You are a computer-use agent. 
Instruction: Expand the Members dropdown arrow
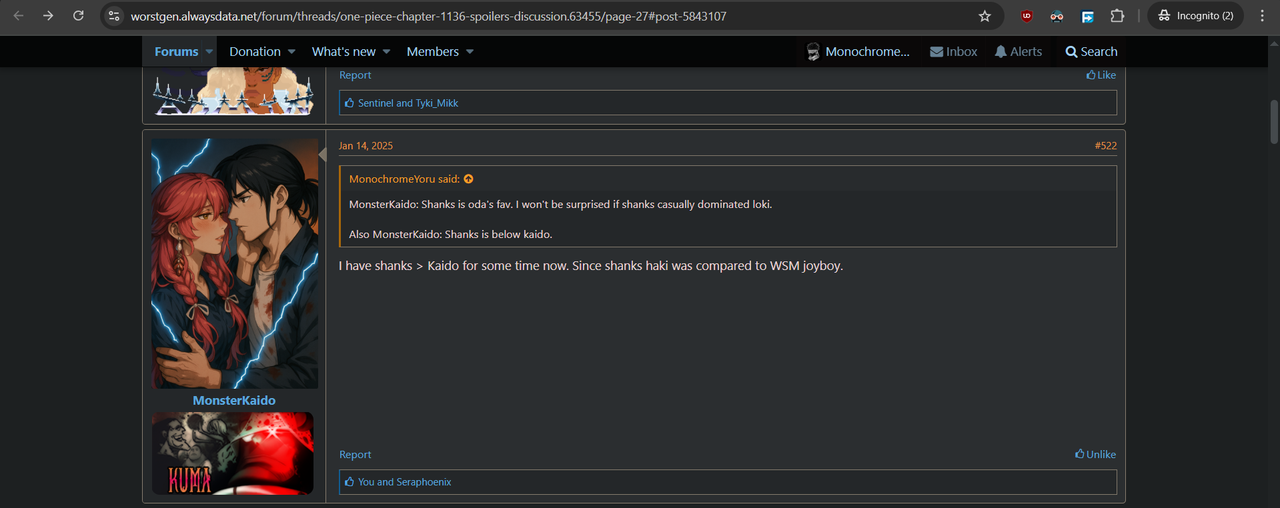[470, 52]
